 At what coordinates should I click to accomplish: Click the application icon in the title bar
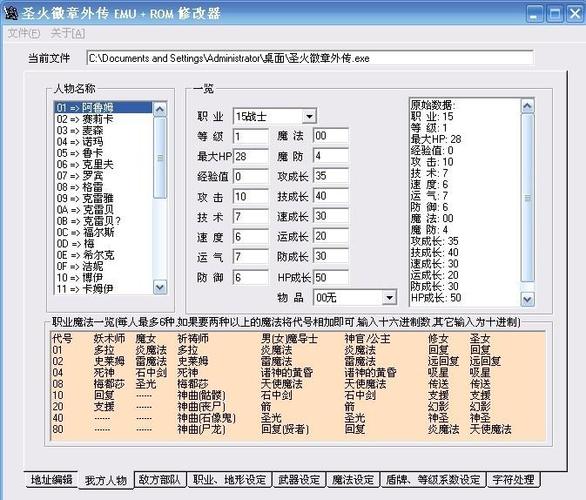(10, 13)
